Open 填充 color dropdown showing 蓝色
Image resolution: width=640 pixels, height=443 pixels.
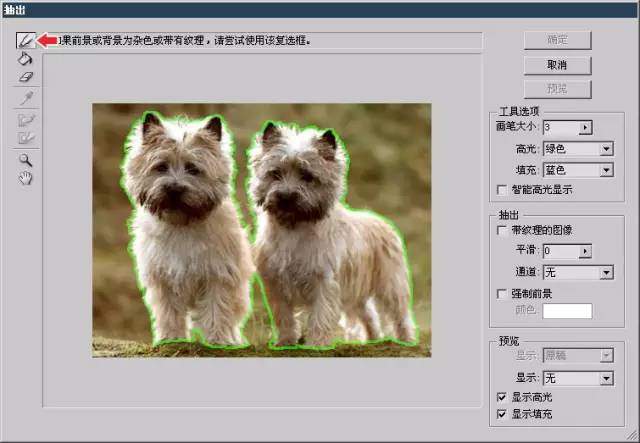pos(578,170)
